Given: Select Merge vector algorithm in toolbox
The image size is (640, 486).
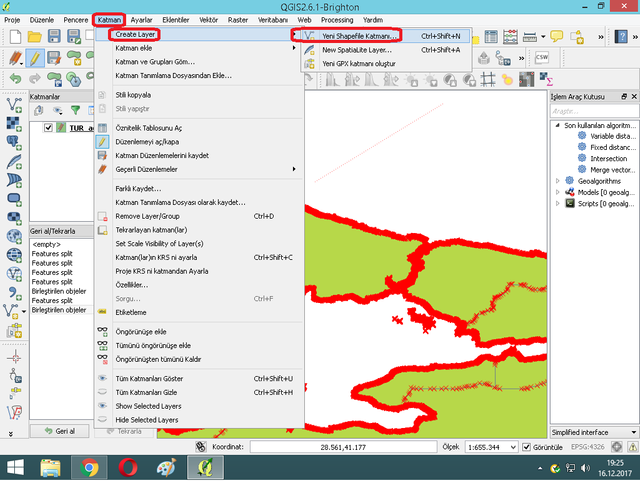Looking at the screenshot, I should [x=613, y=170].
